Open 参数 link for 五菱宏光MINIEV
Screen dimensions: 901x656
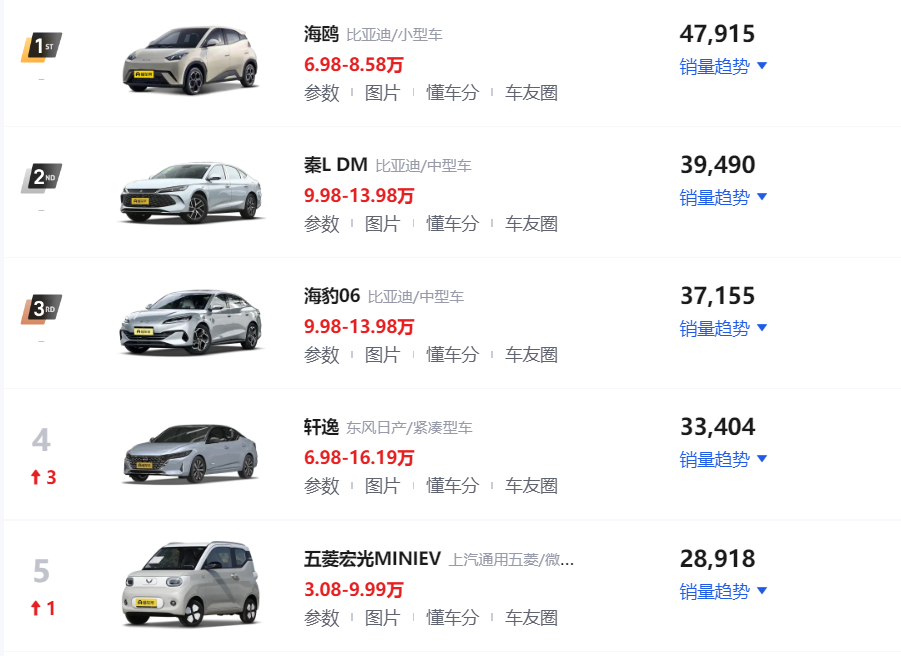322,618
